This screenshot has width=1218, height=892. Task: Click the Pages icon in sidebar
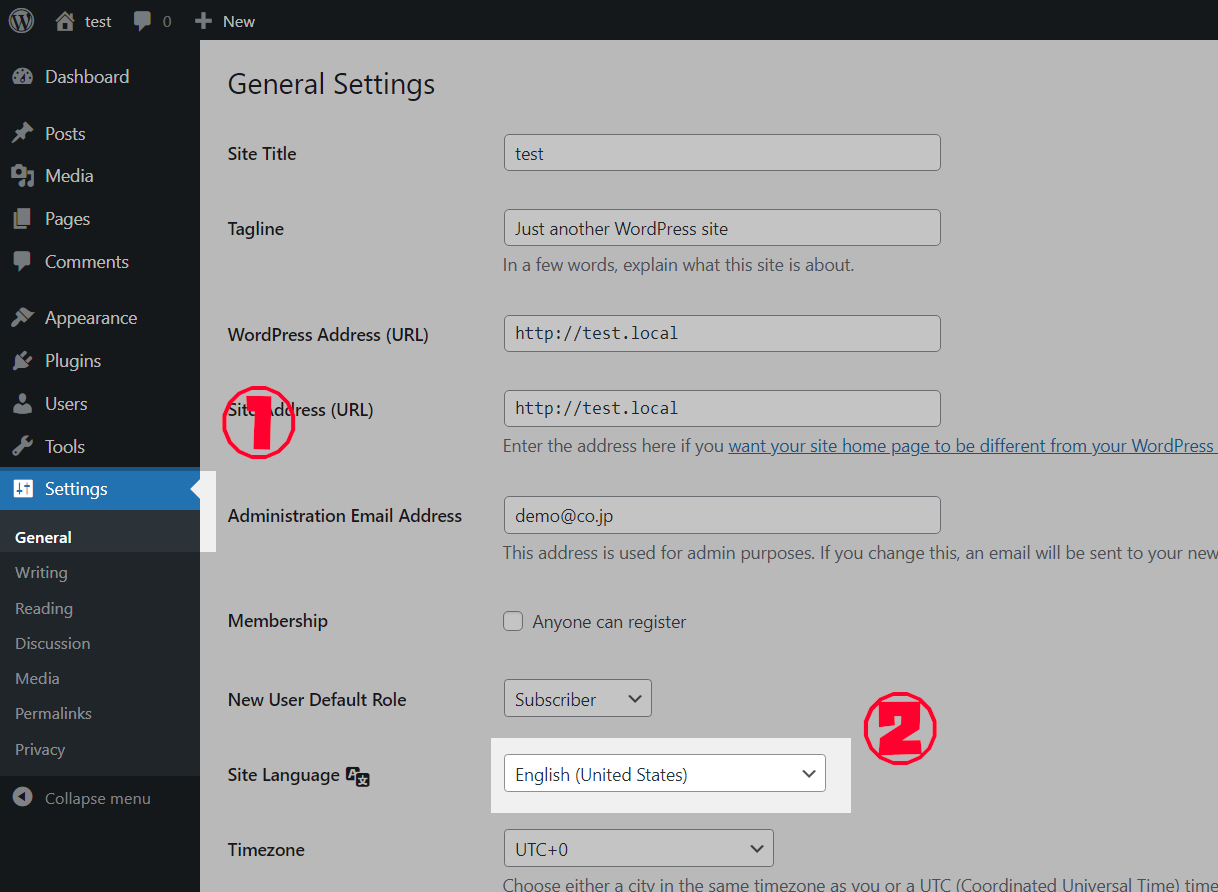point(22,219)
